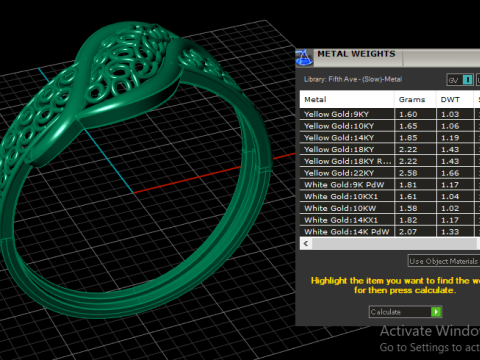Click the horizontal scrollbar left arrow

coord(306,244)
